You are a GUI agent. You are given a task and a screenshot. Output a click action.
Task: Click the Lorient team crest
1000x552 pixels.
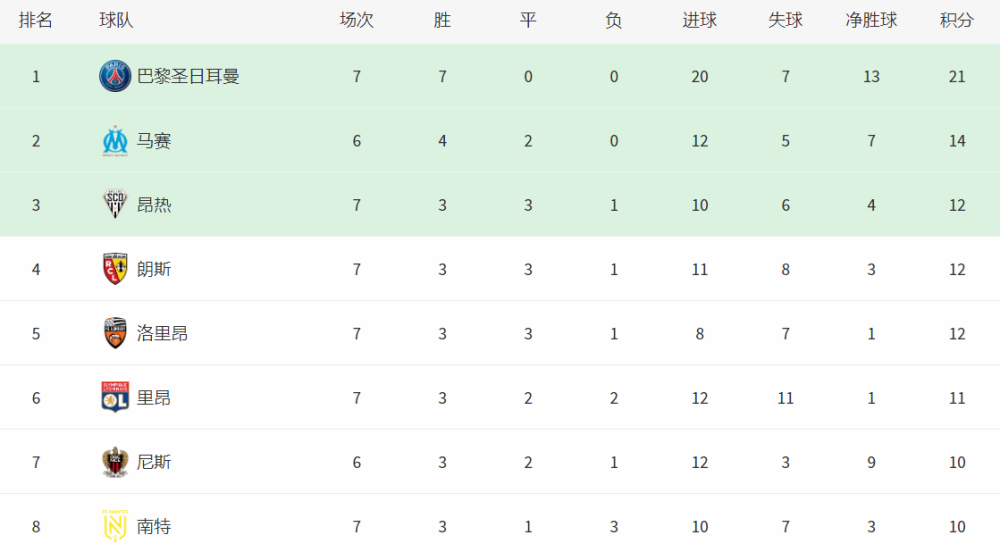[115, 333]
